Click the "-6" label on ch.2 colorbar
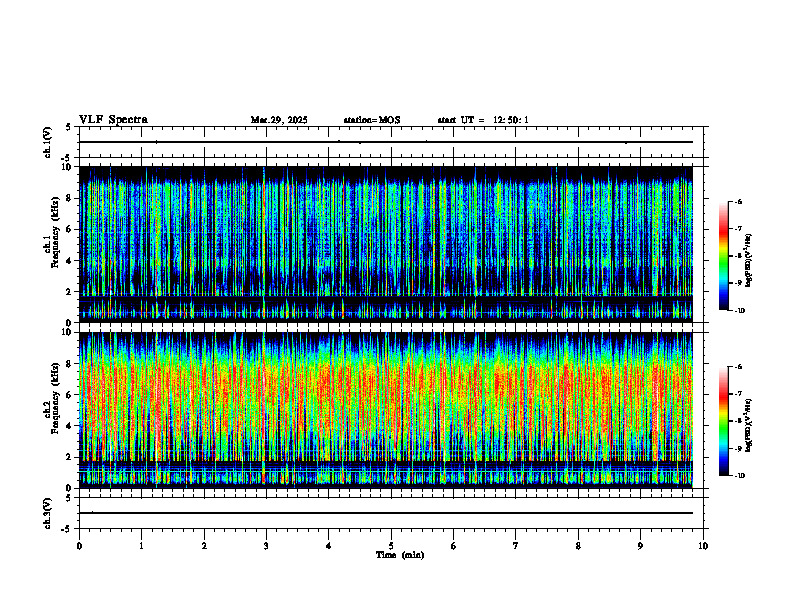The height and width of the screenshot is (612, 792). pyautogui.click(x=738, y=367)
